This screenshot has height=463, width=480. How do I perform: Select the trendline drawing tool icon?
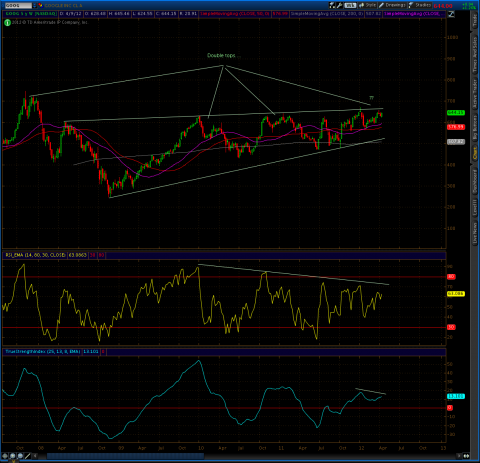pyautogui.click(x=28, y=456)
